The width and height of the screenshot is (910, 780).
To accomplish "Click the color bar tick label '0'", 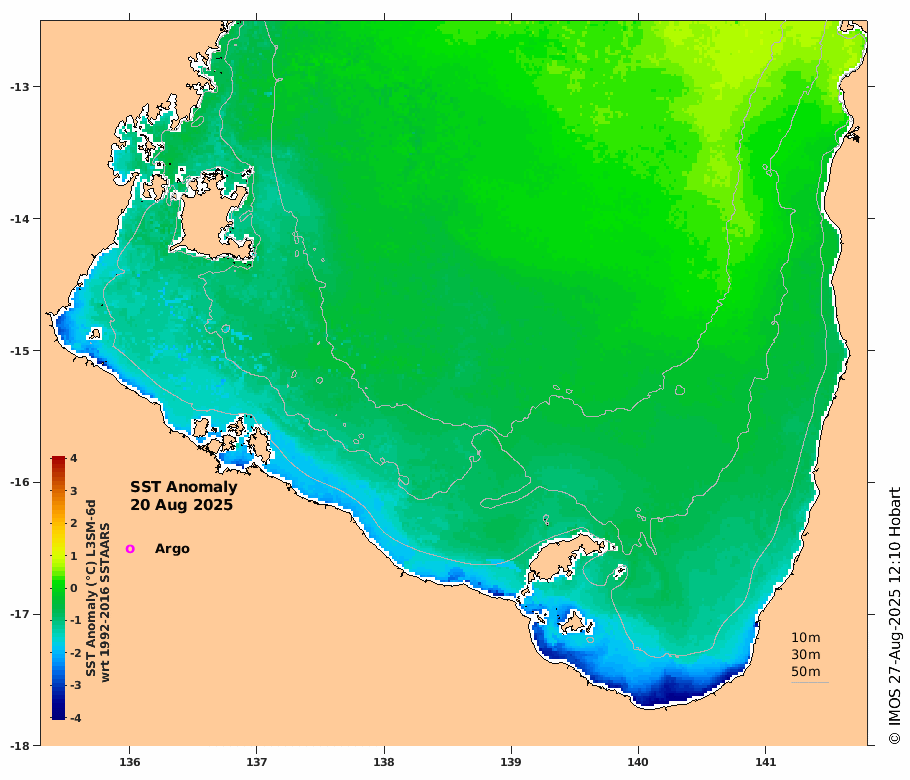I will 74,588.
